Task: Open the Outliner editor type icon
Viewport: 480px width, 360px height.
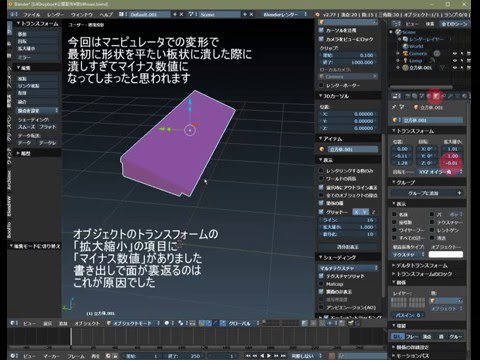Action: click(x=396, y=24)
